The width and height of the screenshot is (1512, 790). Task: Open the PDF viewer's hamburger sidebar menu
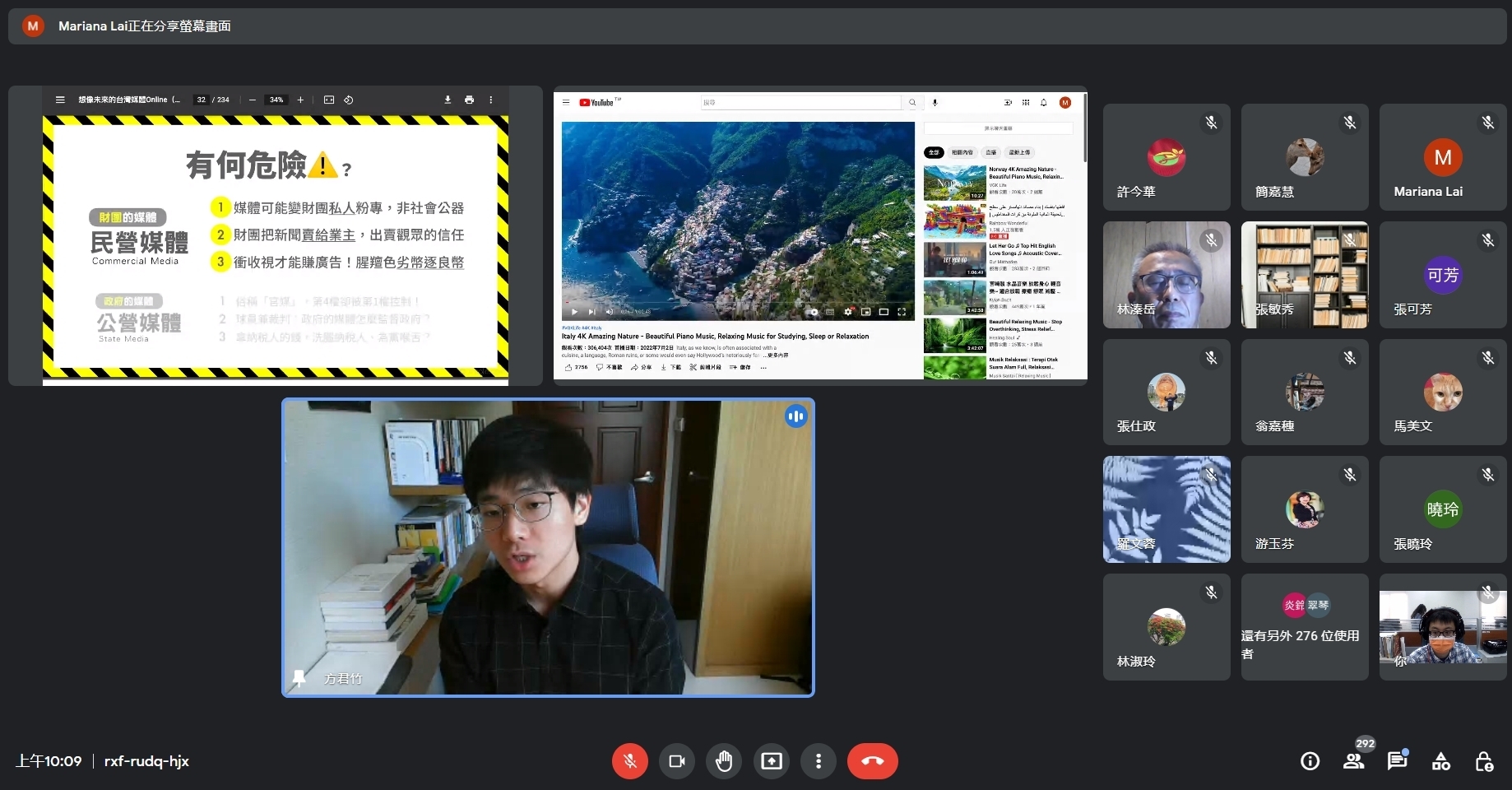(x=60, y=100)
